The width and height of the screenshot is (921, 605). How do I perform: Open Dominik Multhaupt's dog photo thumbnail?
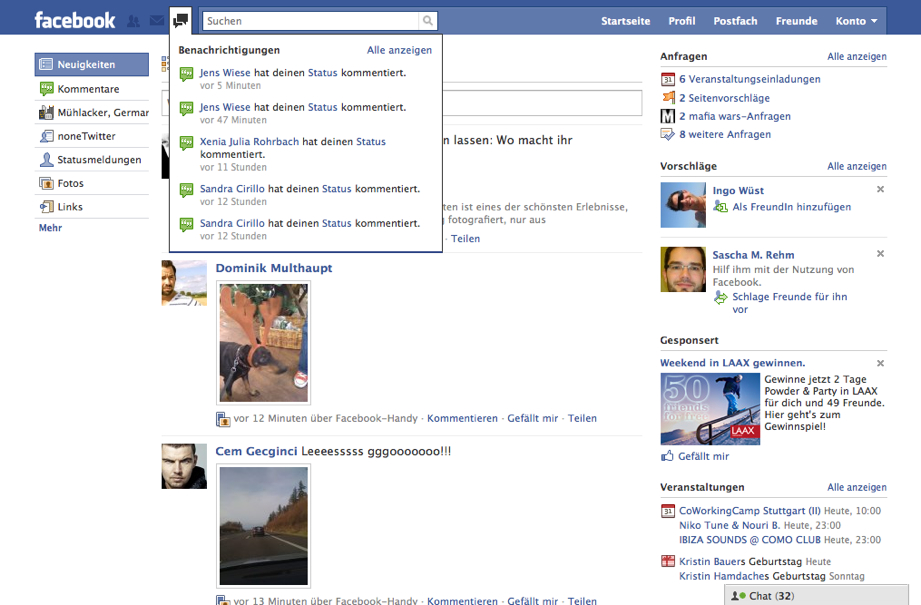click(264, 343)
